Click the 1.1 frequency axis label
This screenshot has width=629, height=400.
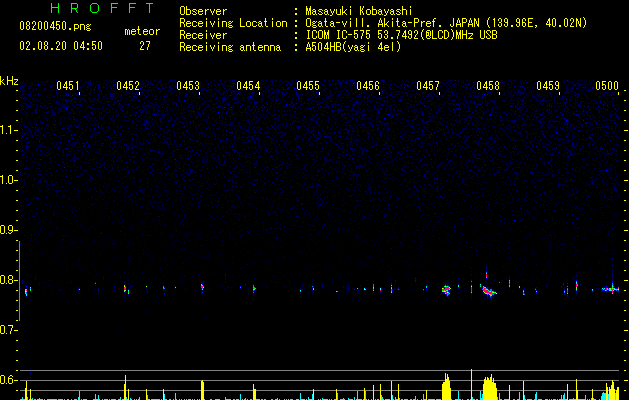tap(8, 130)
